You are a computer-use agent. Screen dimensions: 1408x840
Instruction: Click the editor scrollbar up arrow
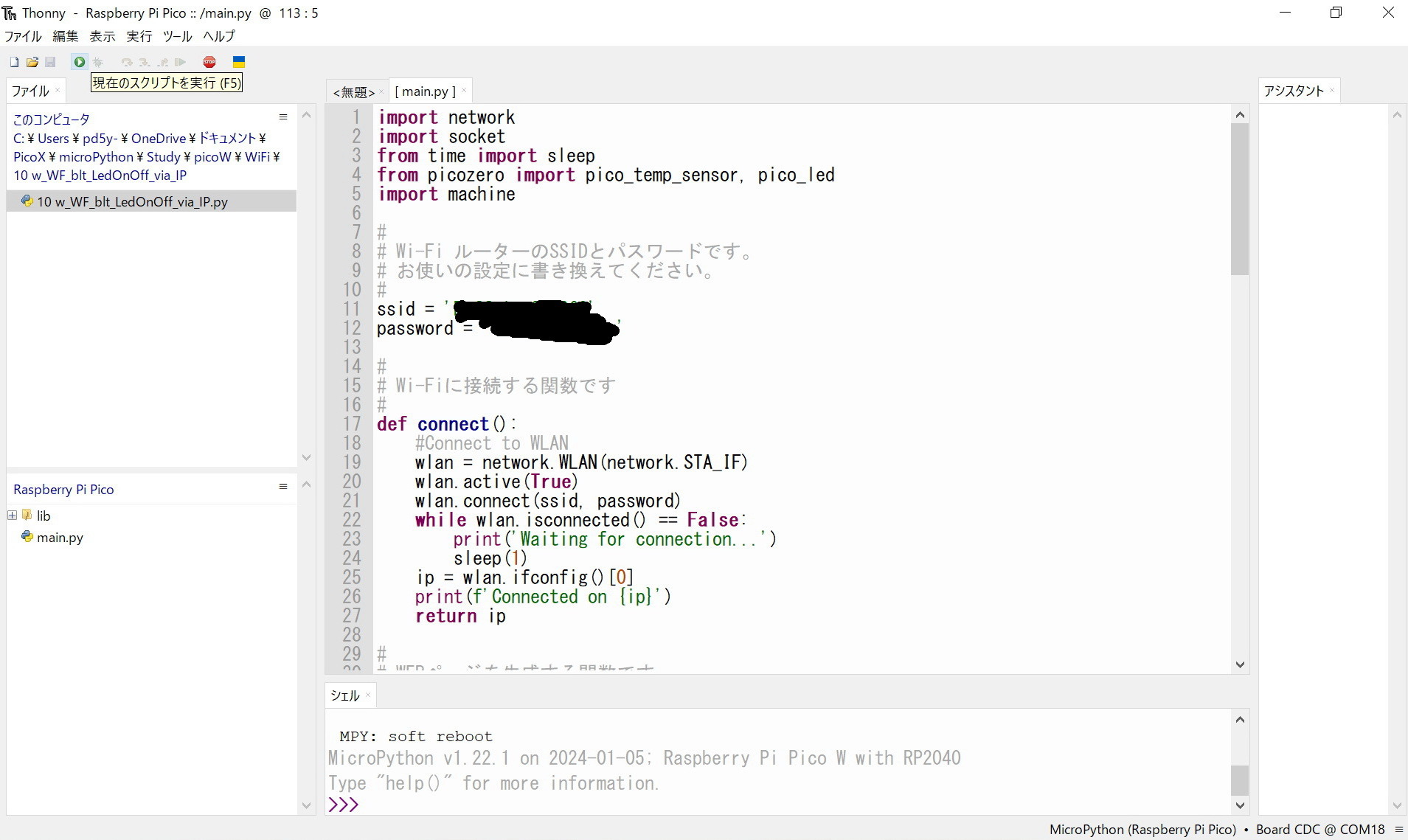click(1240, 114)
